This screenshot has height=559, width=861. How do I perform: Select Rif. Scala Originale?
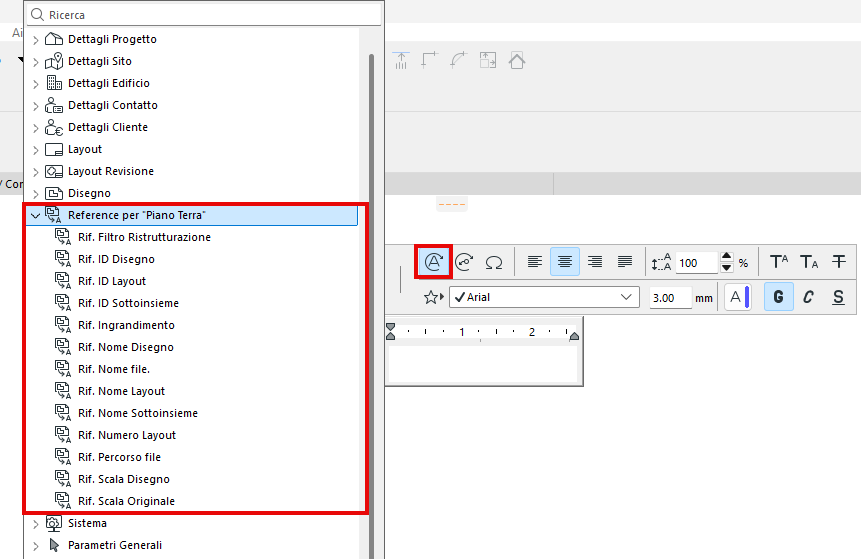pos(126,501)
